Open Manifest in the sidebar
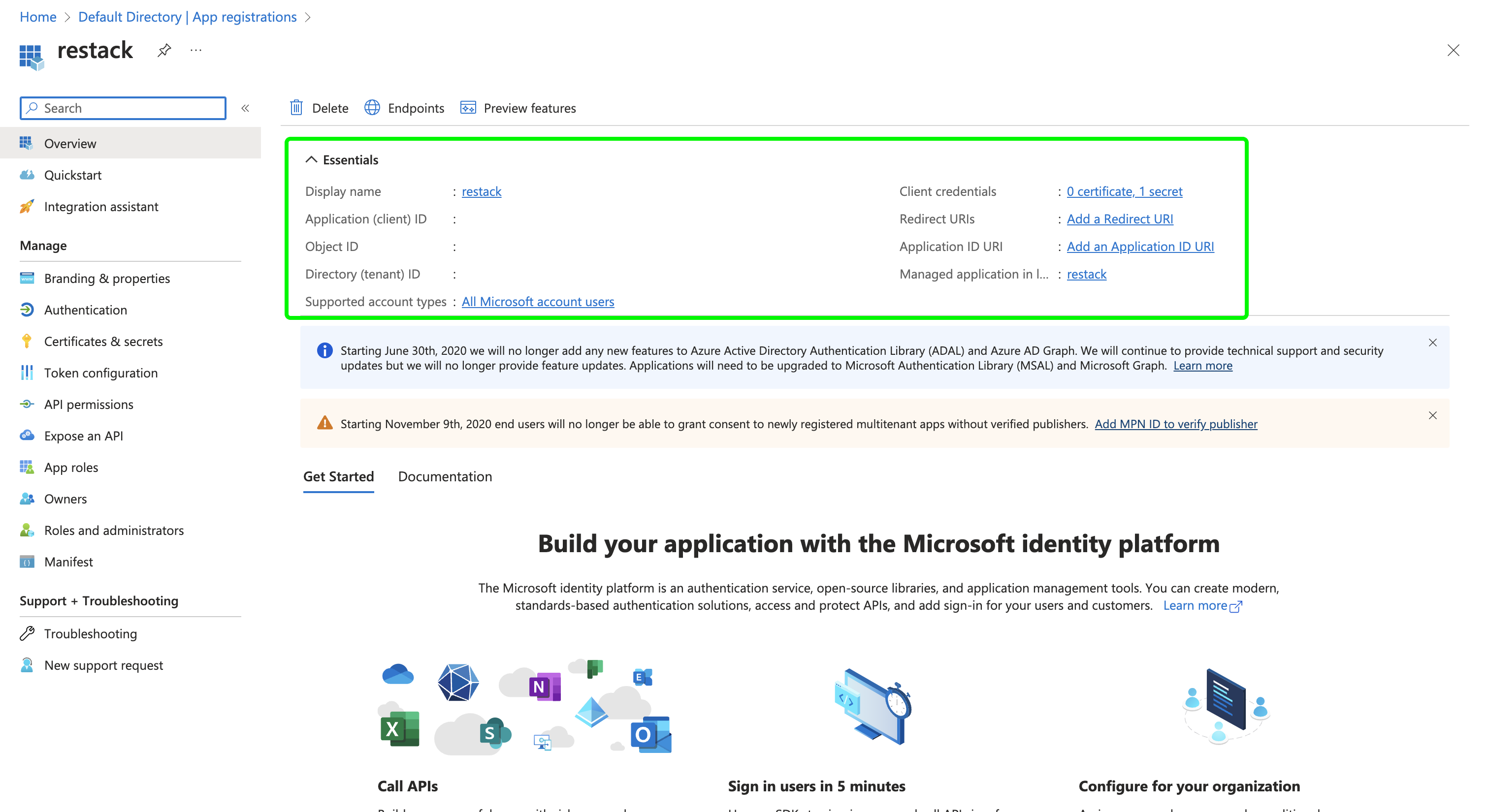 pyautogui.click(x=68, y=562)
